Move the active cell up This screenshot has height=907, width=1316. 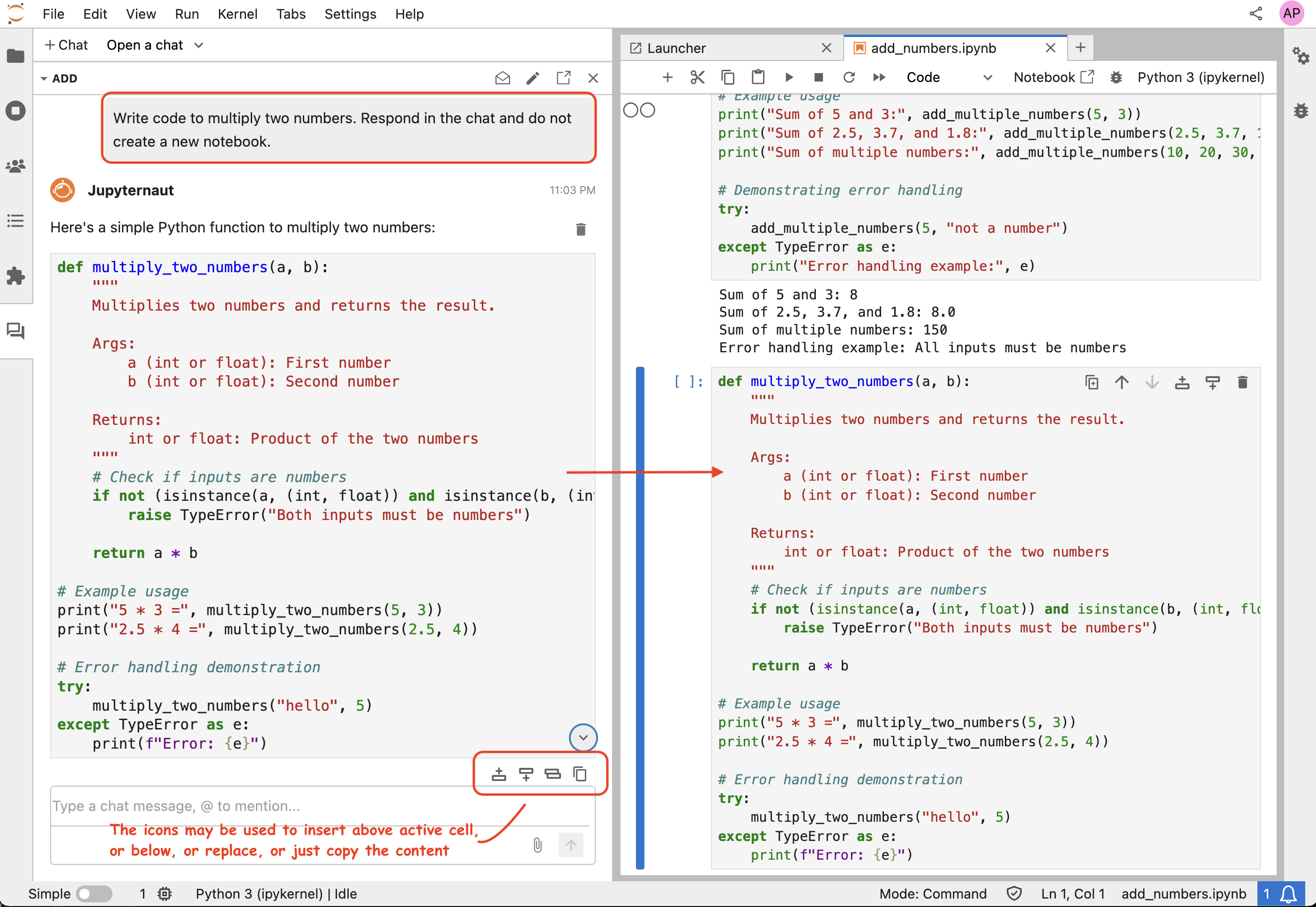point(1122,382)
